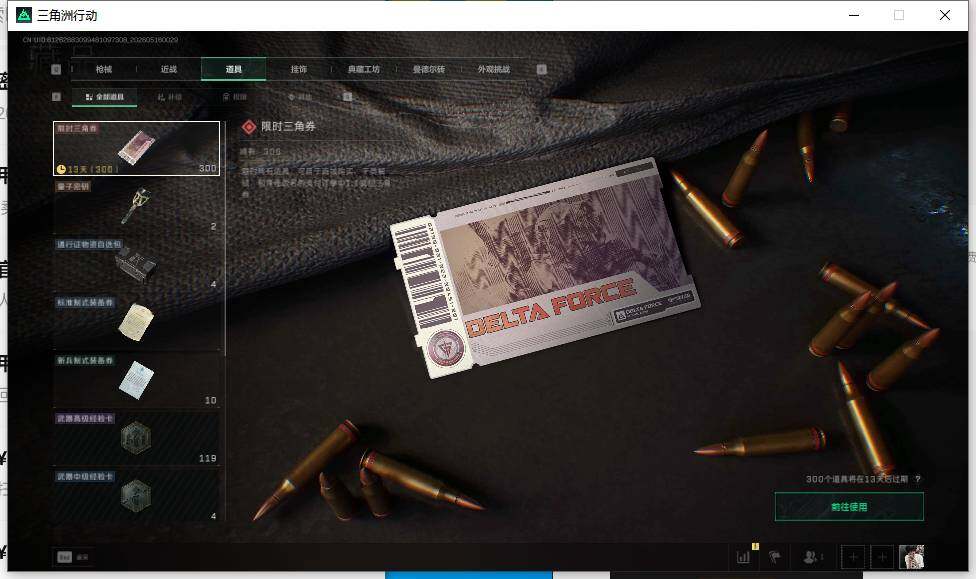Click the 限时三角券 item title text

[288, 126]
